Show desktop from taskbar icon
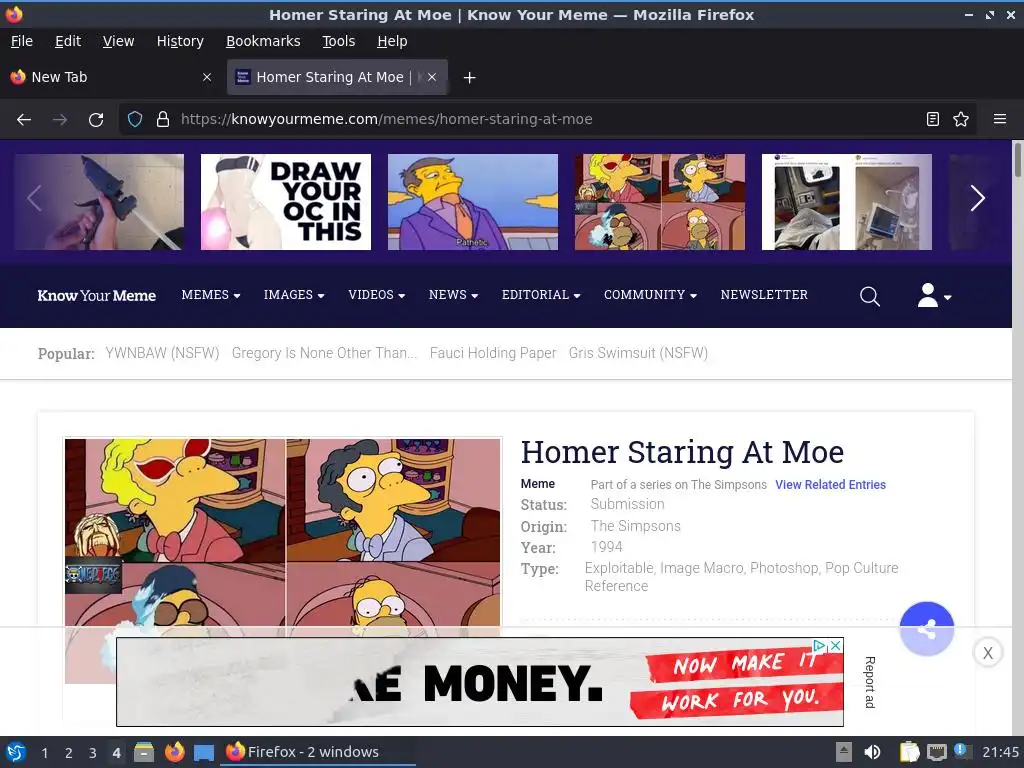The height and width of the screenshot is (768, 1024). pos(204,752)
